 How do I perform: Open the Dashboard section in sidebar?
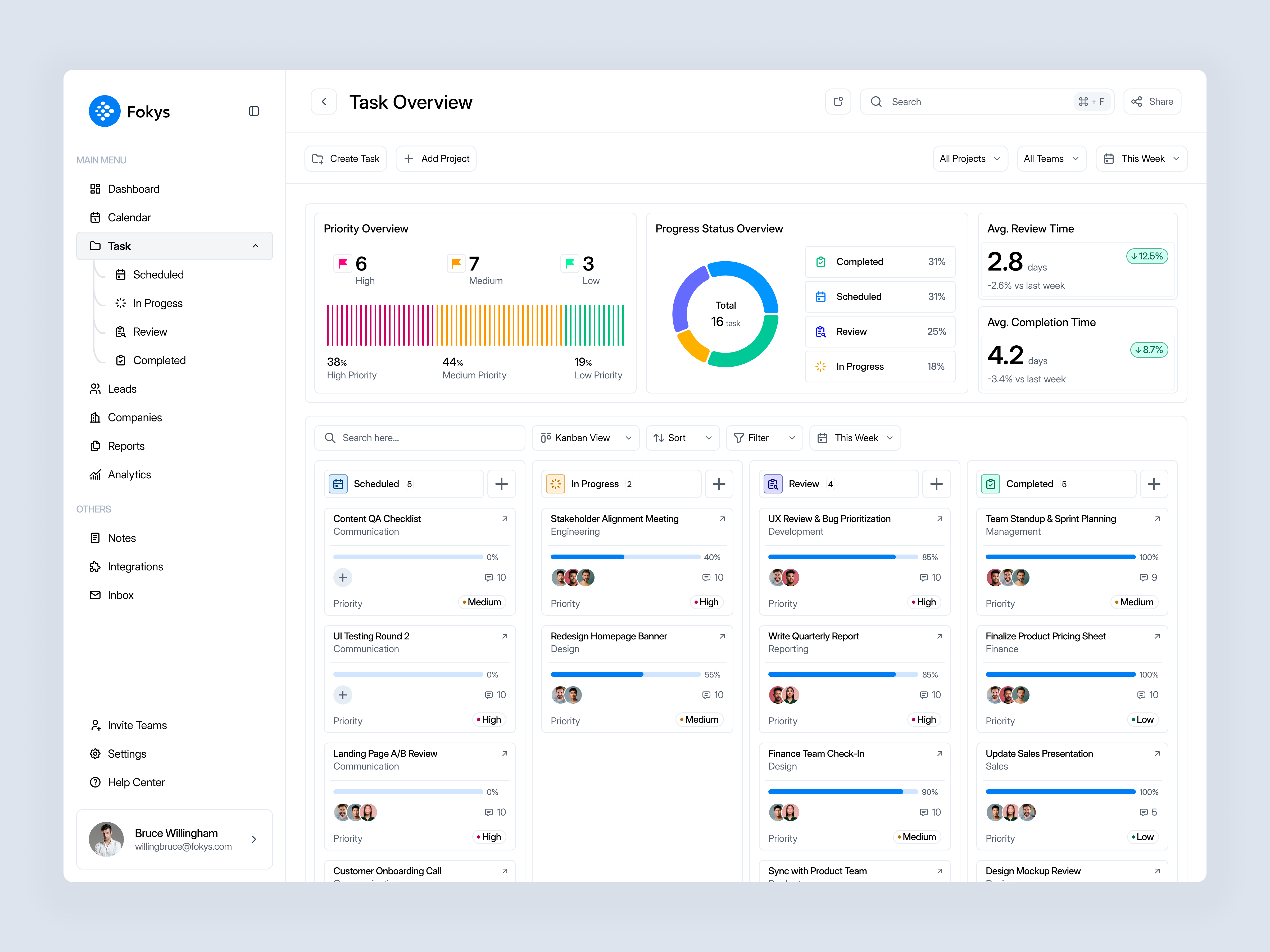pos(133,188)
